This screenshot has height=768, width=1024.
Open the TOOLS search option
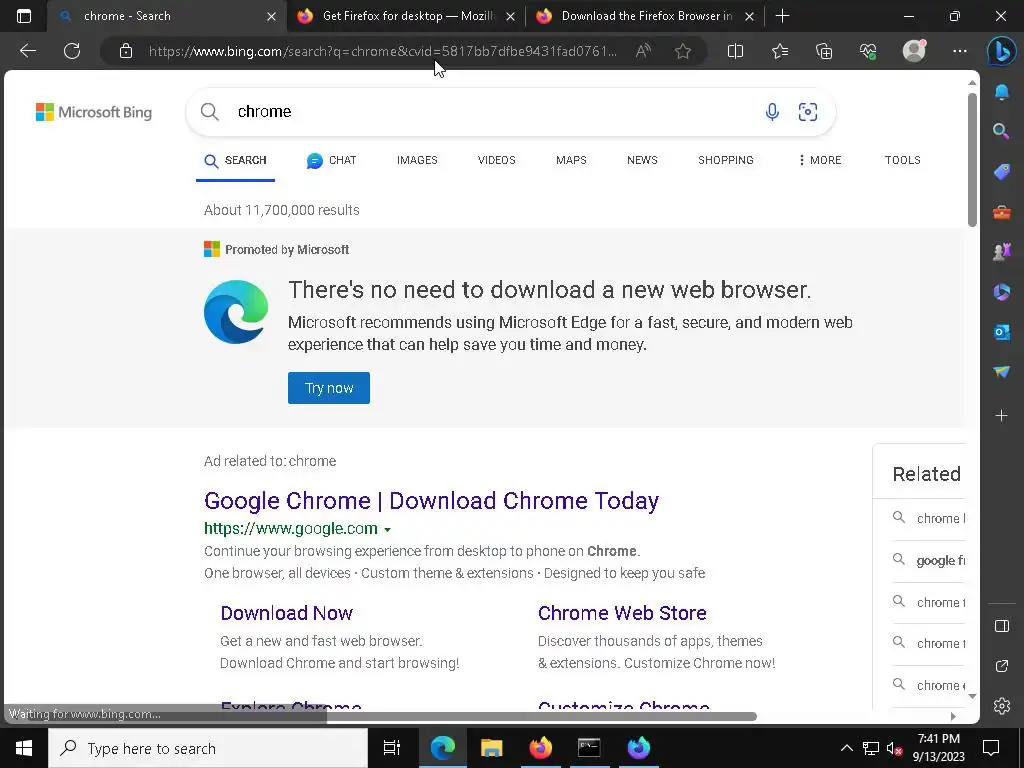click(x=903, y=160)
